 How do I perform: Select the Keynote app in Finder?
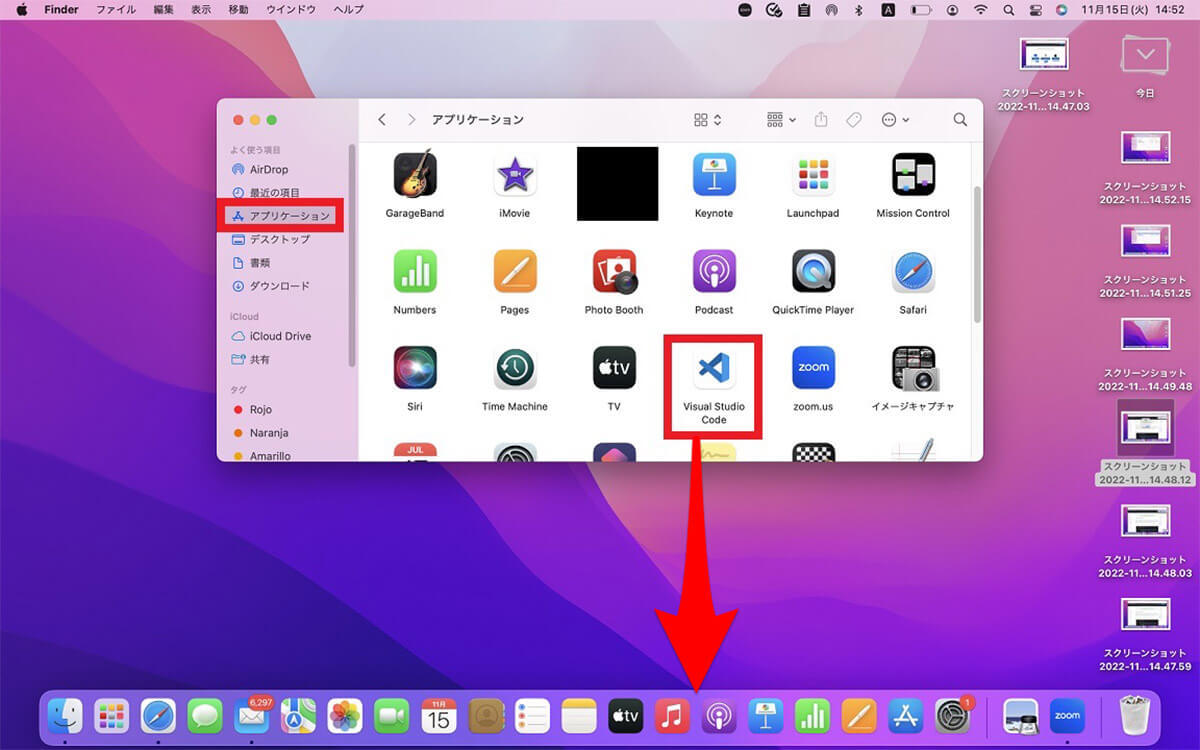click(x=714, y=174)
